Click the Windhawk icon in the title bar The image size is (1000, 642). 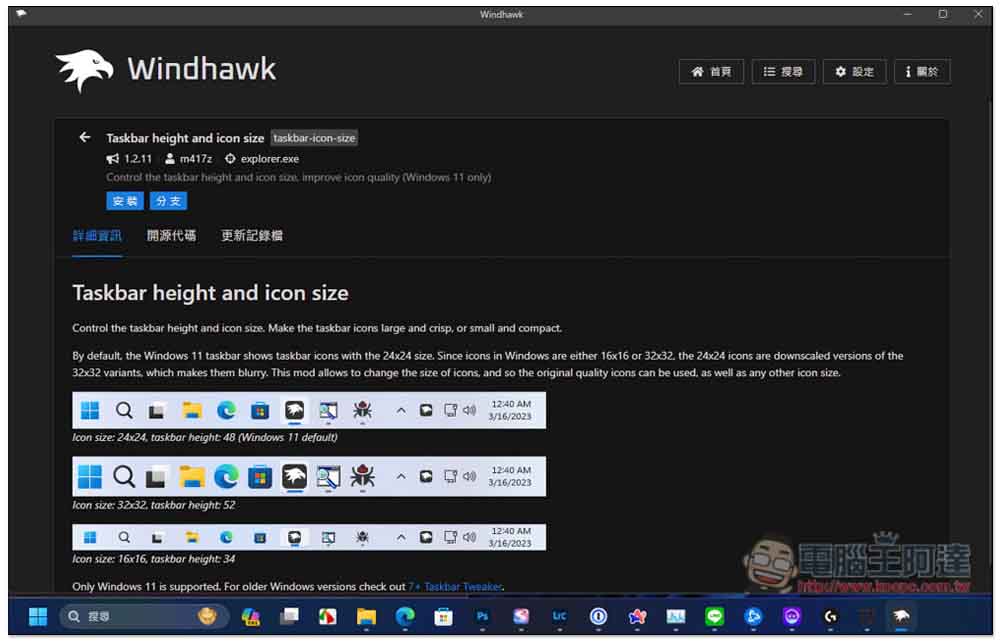click(x=21, y=14)
